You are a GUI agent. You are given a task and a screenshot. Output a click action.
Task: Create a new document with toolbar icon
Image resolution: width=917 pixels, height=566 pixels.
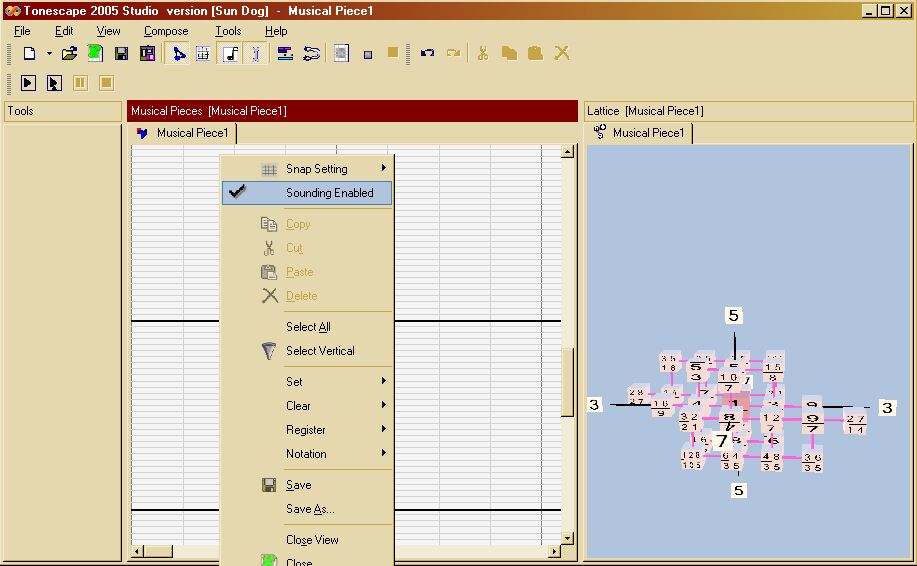[x=29, y=54]
